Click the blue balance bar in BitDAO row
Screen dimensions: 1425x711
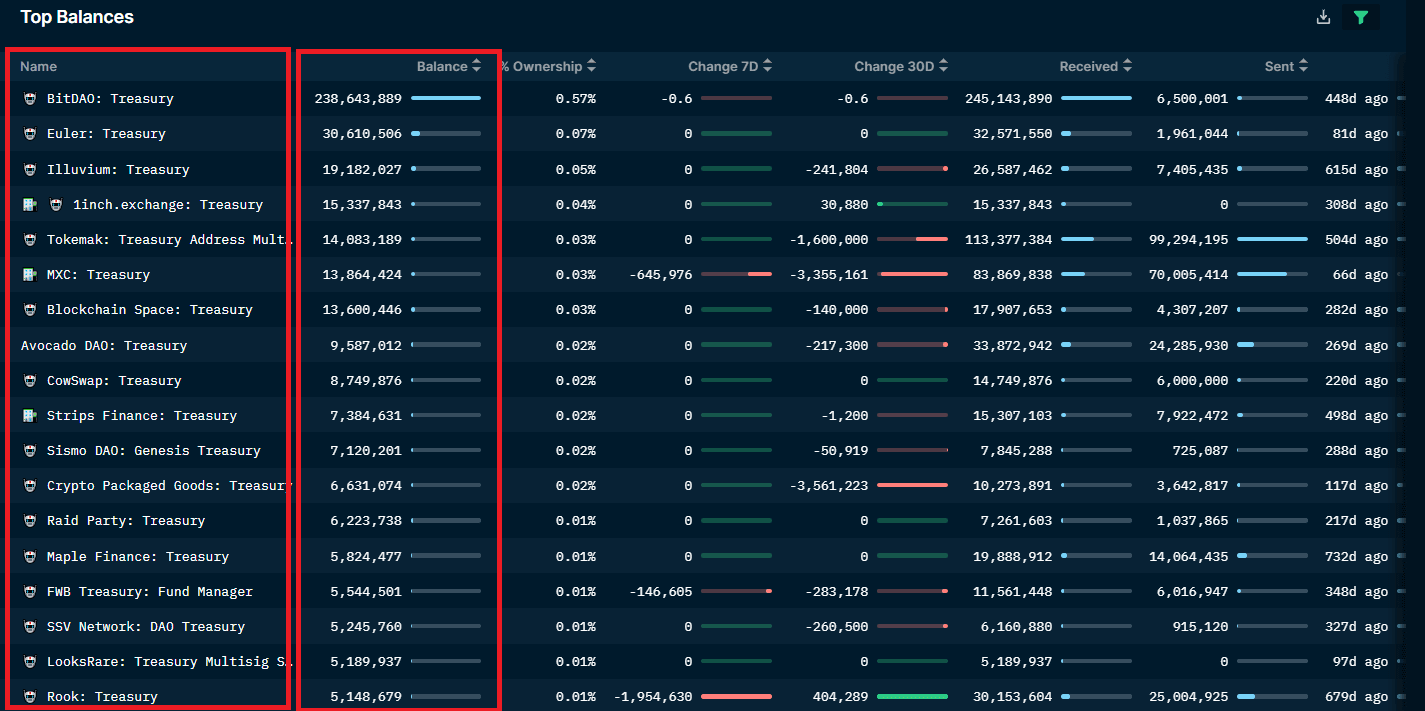point(446,98)
